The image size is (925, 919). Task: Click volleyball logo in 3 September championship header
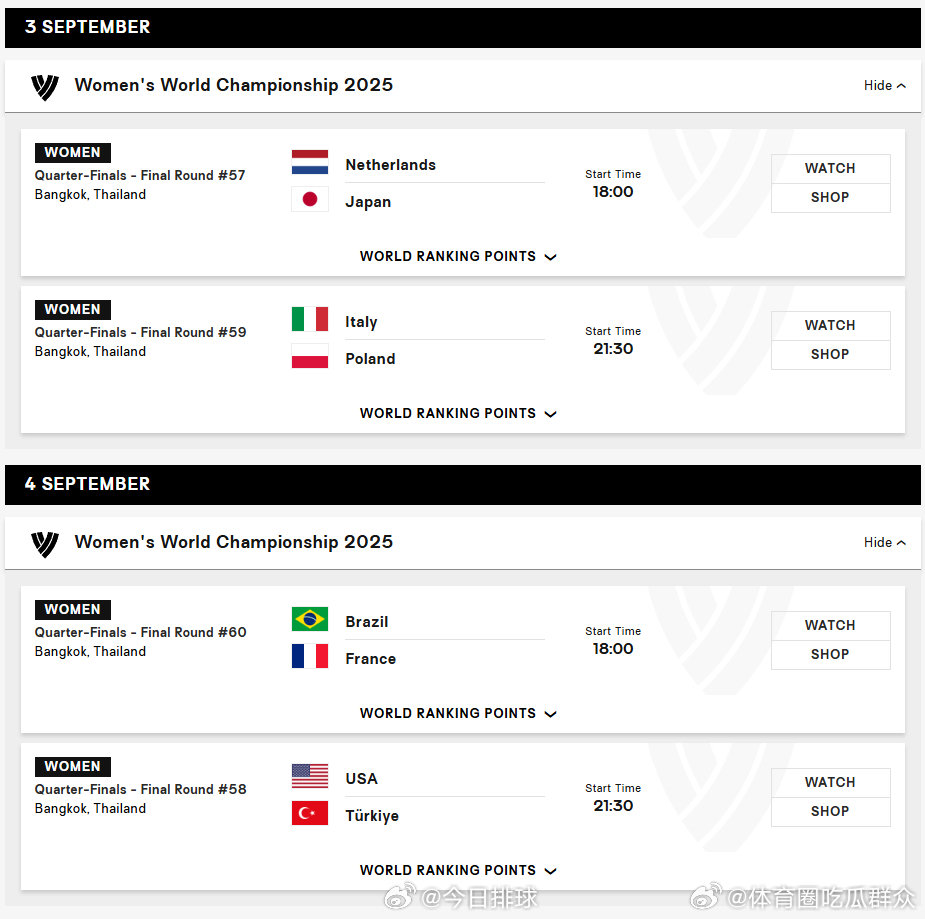(x=45, y=87)
